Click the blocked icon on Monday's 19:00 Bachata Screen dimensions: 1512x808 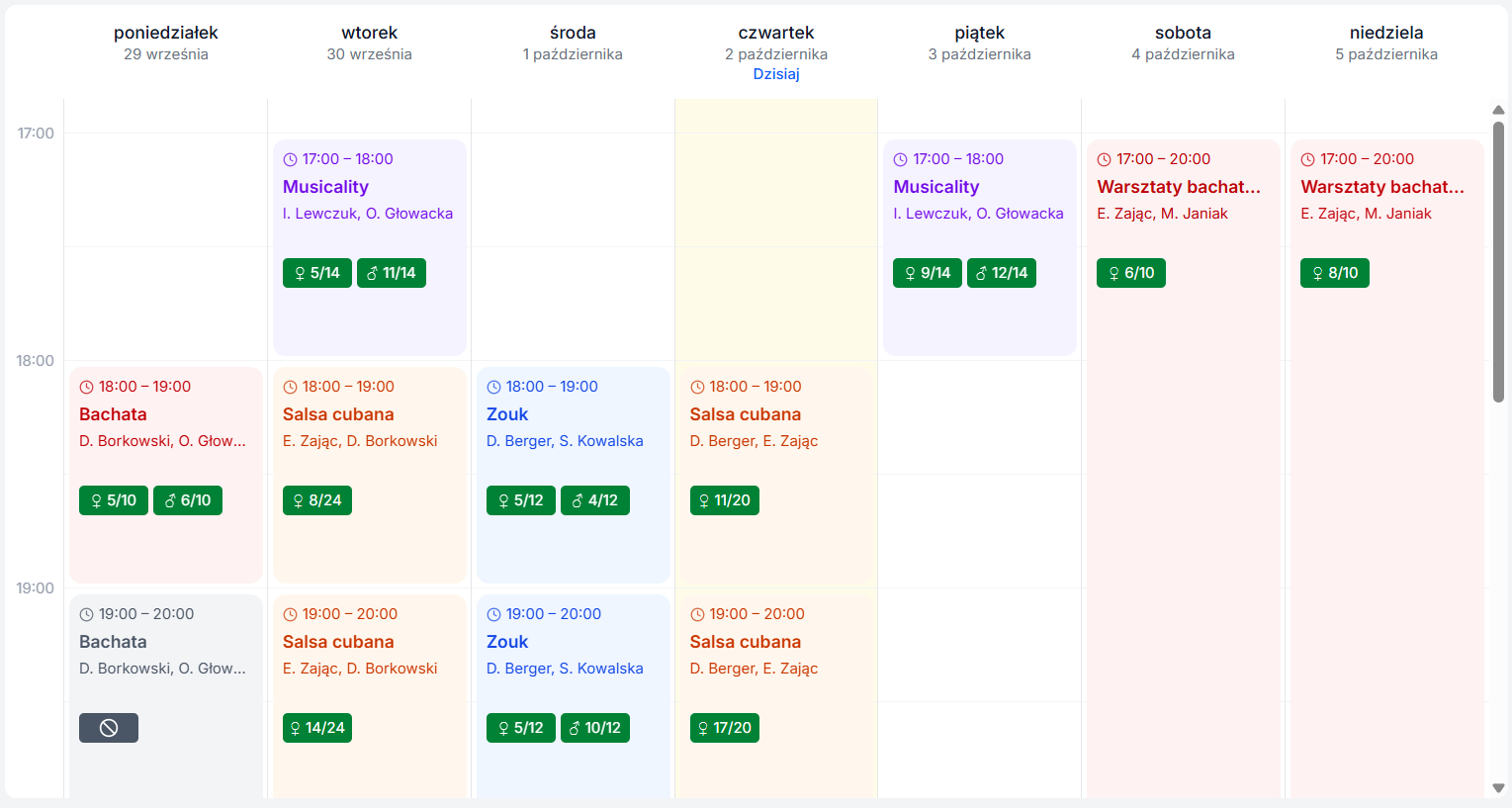pyautogui.click(x=109, y=728)
